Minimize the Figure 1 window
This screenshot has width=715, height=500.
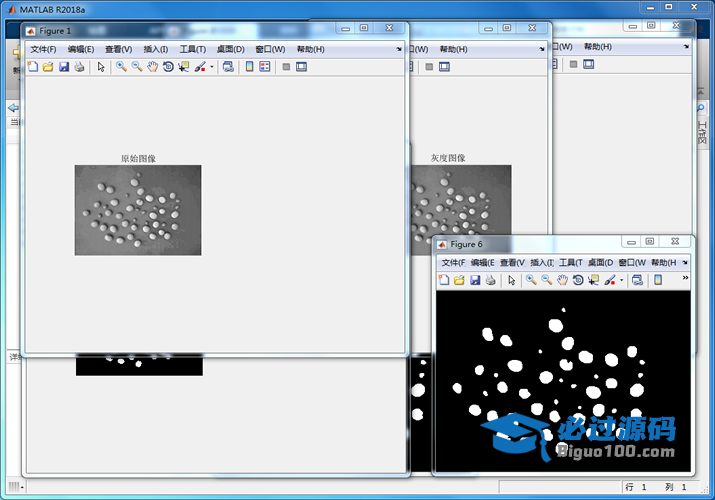click(x=346, y=28)
